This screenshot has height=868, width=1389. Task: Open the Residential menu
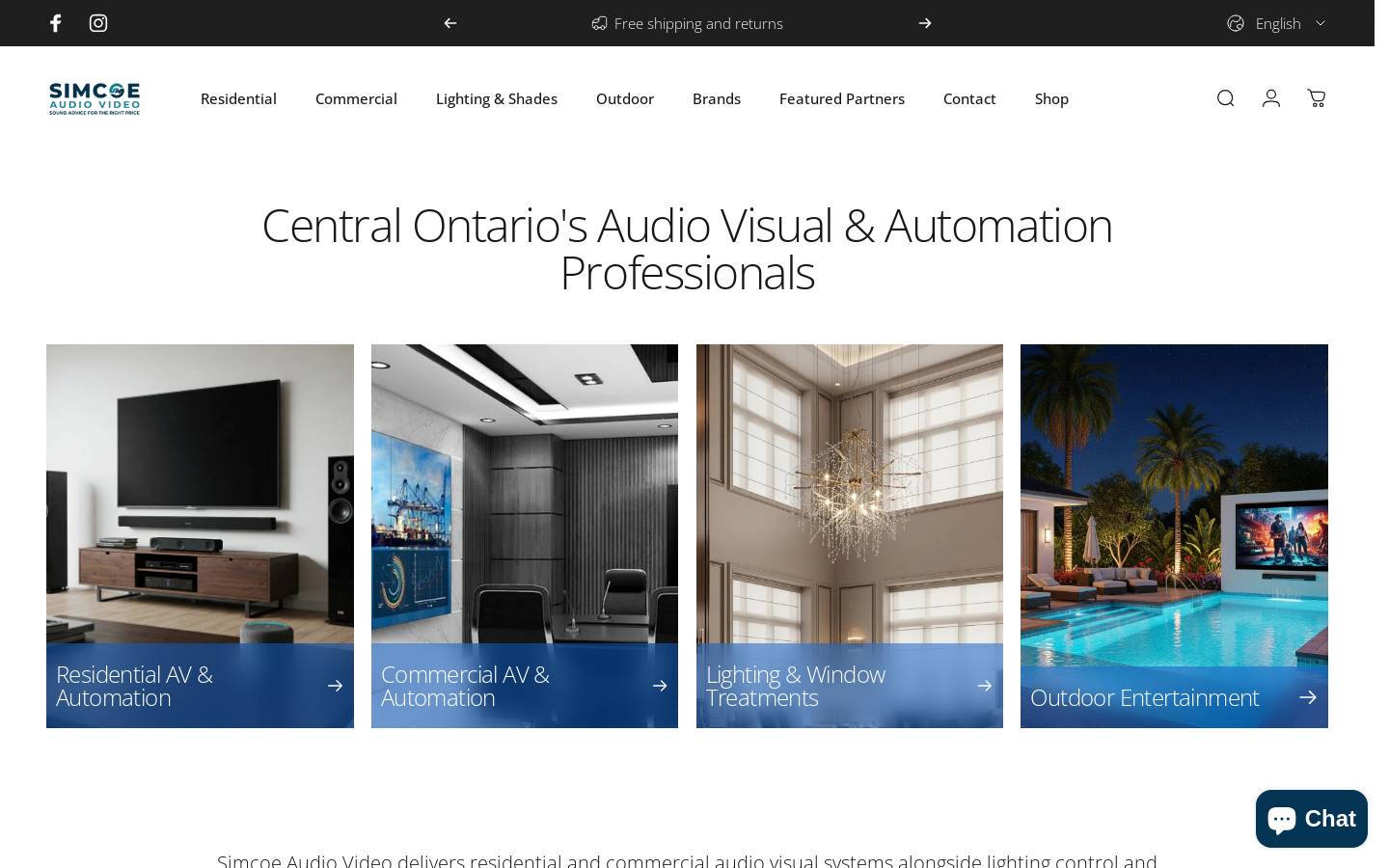[238, 98]
